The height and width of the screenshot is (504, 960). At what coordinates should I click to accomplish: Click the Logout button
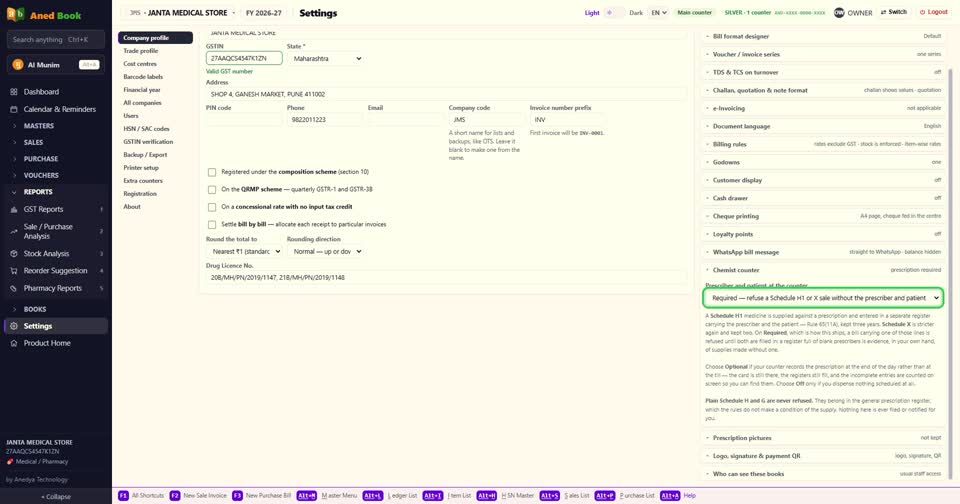(933, 12)
